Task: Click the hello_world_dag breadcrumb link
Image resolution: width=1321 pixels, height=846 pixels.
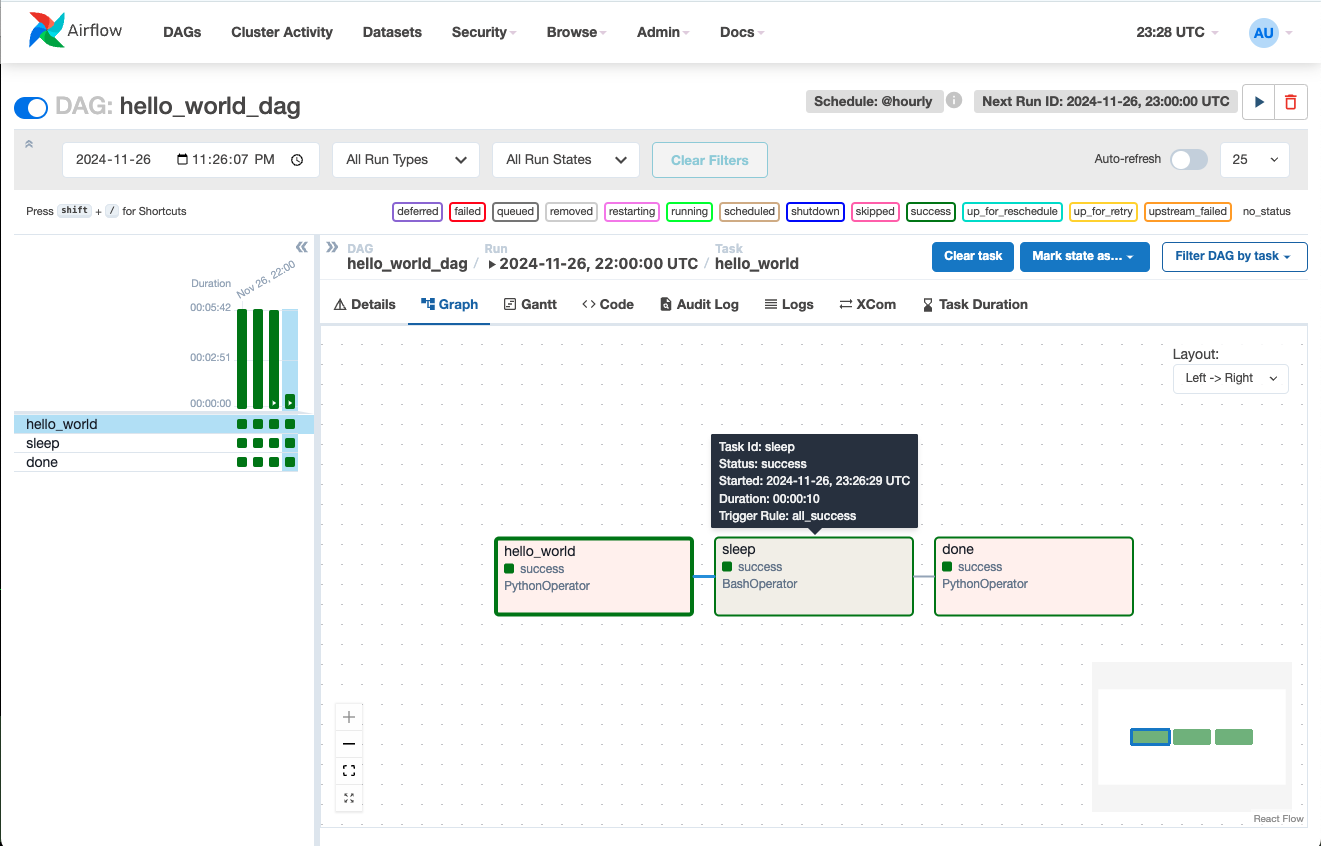Action: (x=407, y=264)
